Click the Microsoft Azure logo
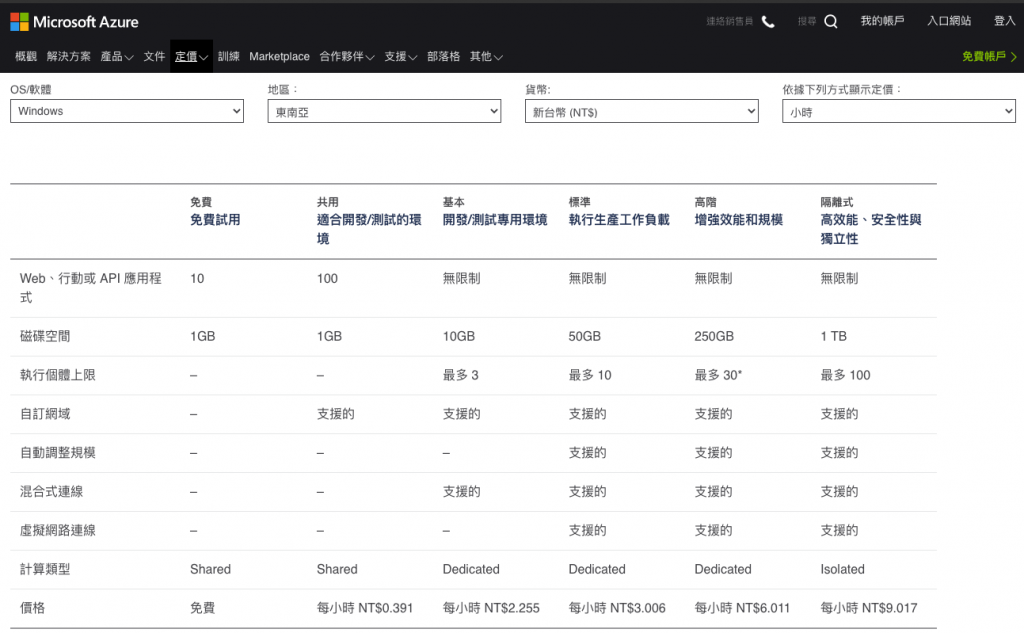The width and height of the screenshot is (1024, 633). (x=74, y=22)
